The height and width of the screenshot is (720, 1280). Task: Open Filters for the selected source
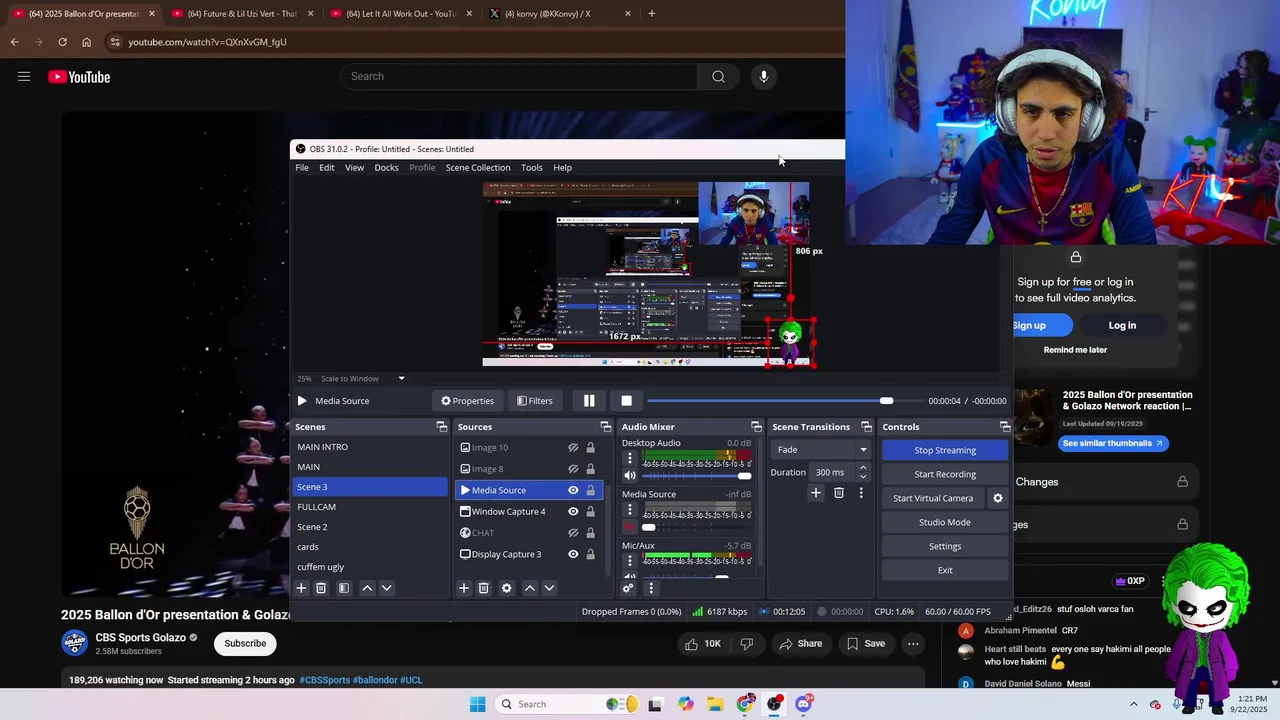coord(534,401)
